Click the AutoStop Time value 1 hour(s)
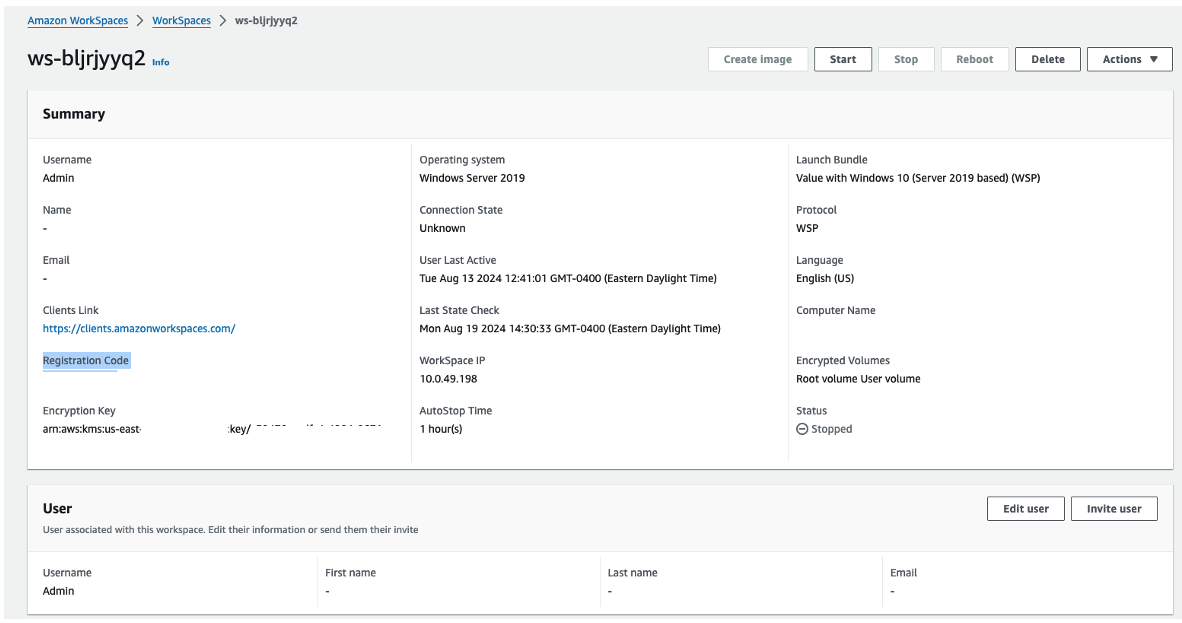 (441, 429)
